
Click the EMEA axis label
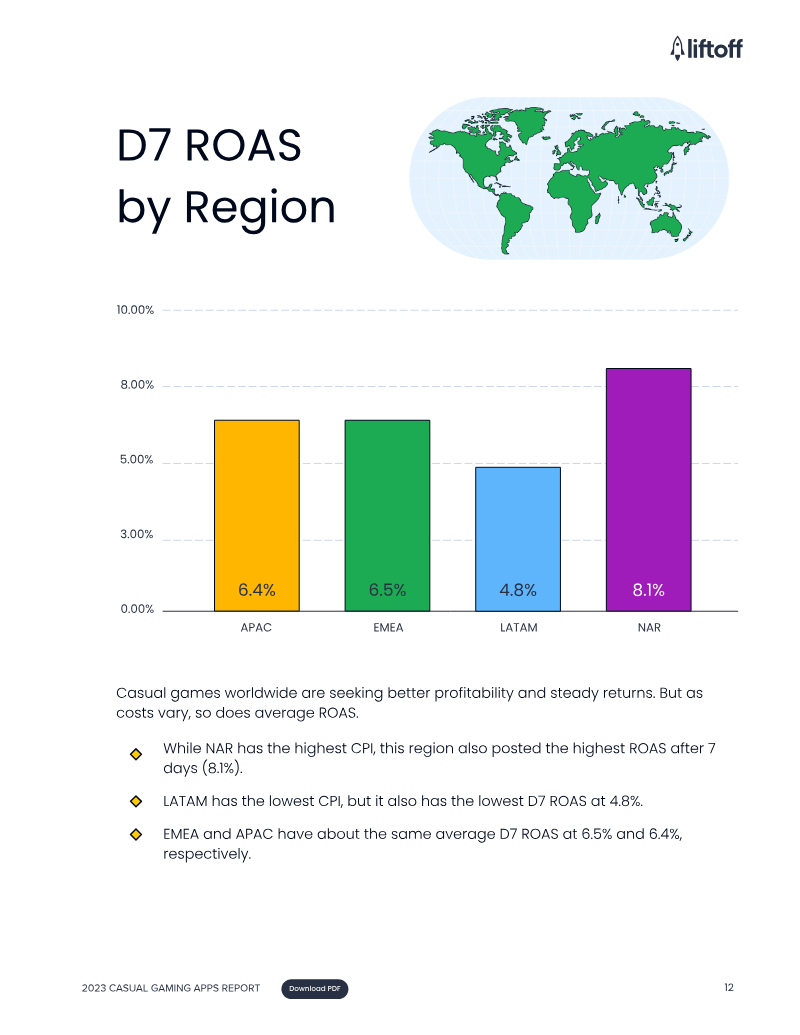coord(388,627)
